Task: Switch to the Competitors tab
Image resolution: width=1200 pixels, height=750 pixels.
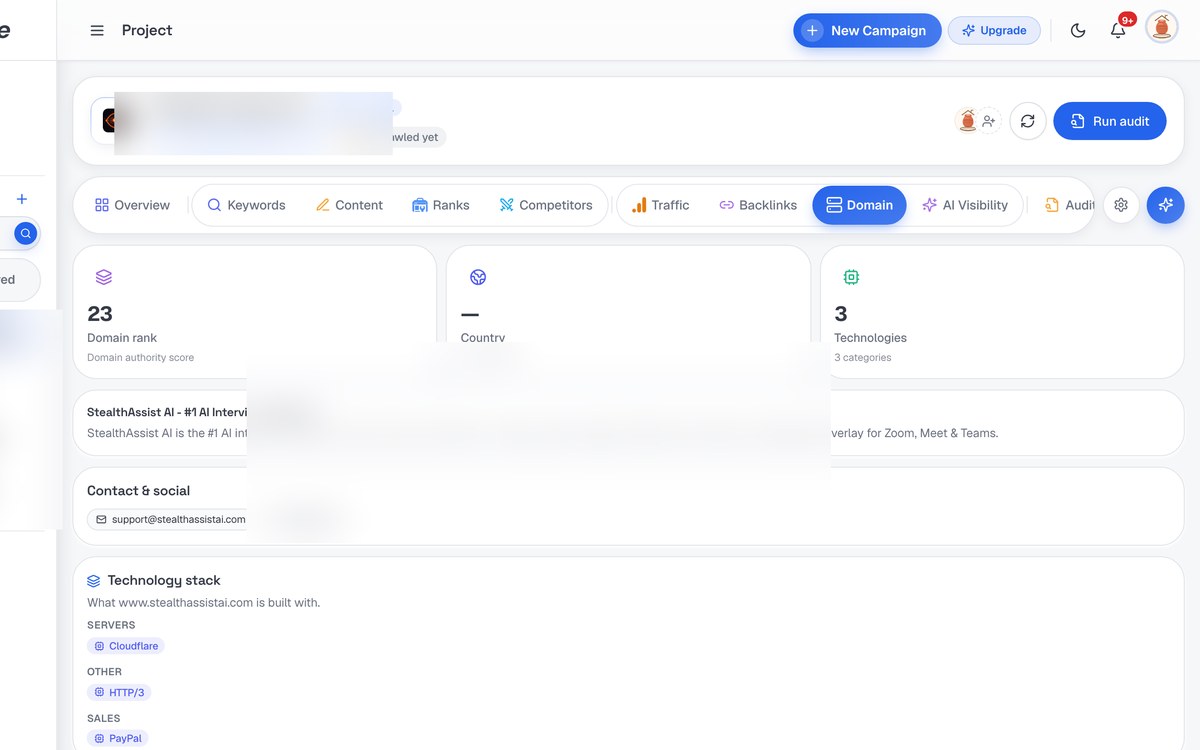Action: (546, 205)
